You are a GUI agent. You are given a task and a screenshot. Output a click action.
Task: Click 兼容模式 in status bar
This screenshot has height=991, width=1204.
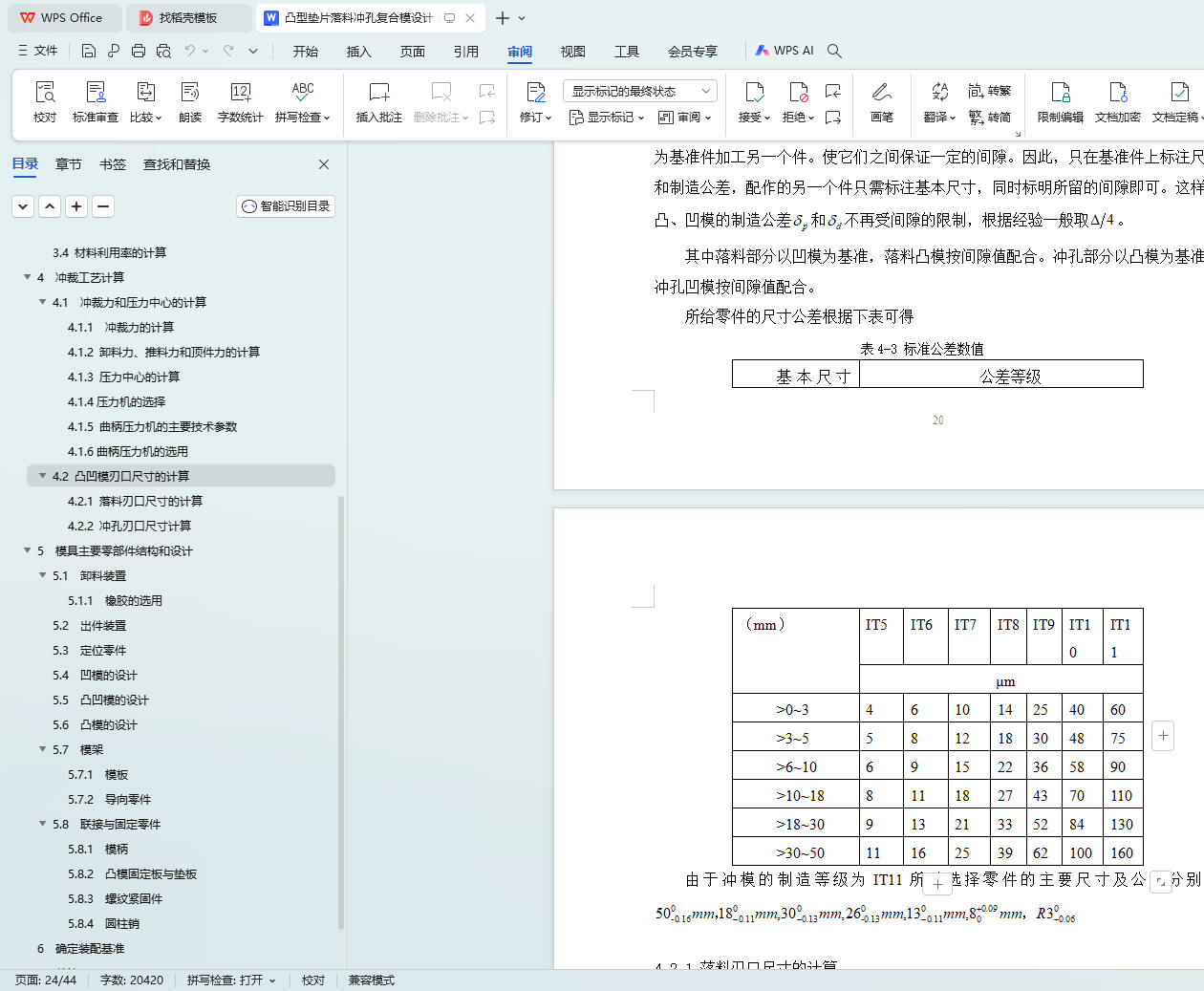pyautogui.click(x=372, y=980)
